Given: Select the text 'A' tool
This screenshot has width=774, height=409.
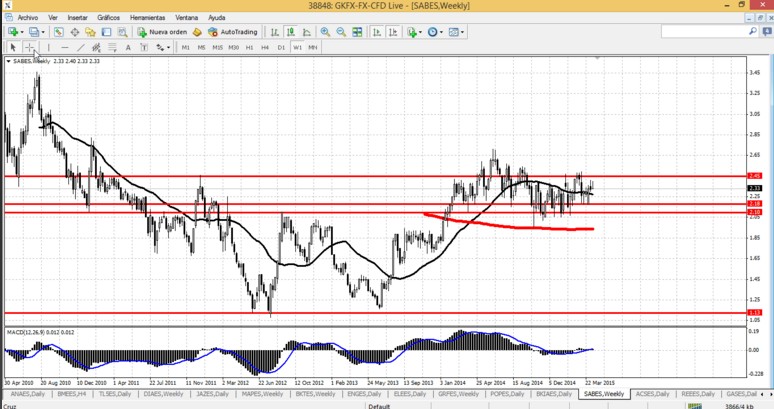Looking at the screenshot, I should 128,47.
